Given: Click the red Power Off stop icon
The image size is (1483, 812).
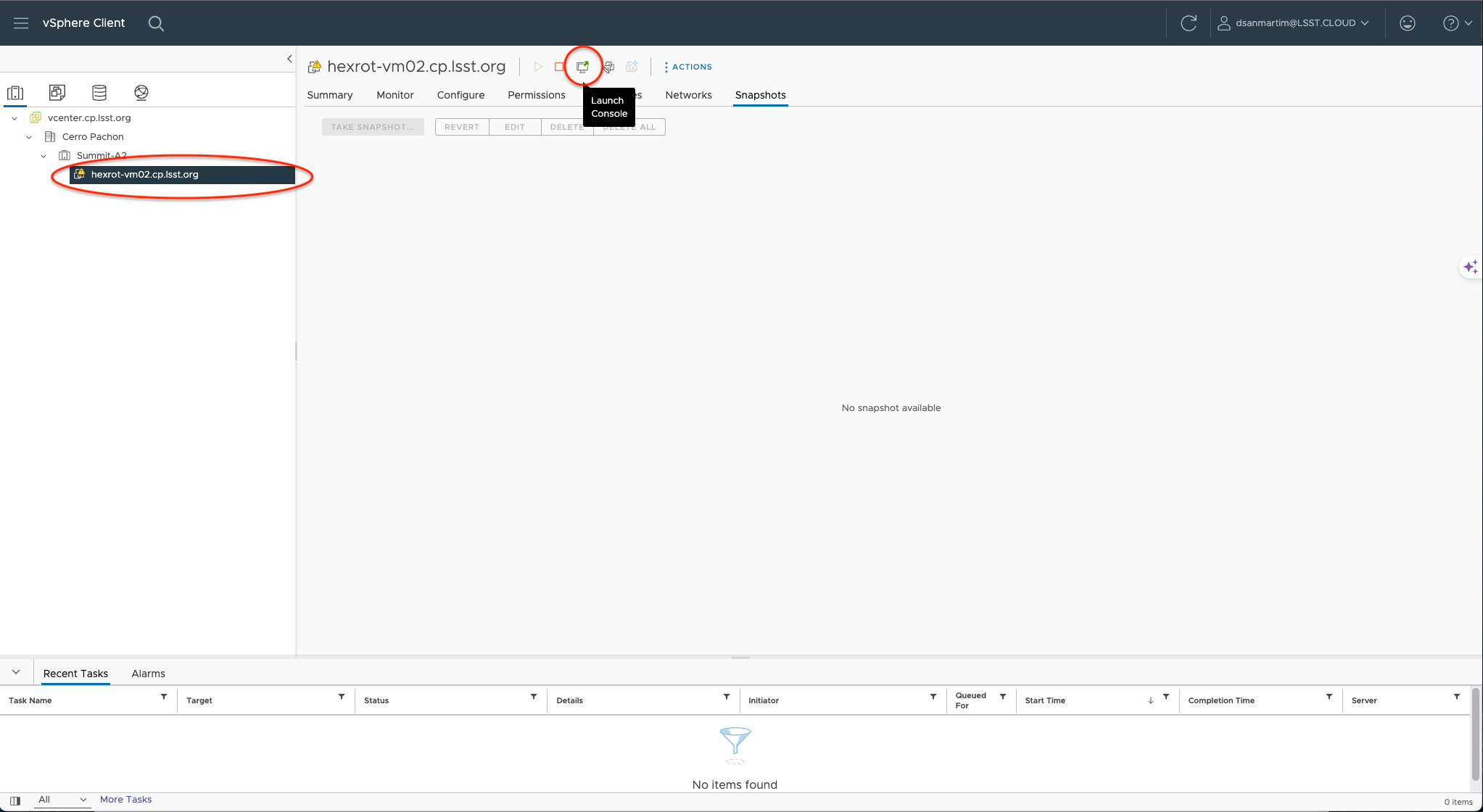Looking at the screenshot, I should [x=559, y=67].
